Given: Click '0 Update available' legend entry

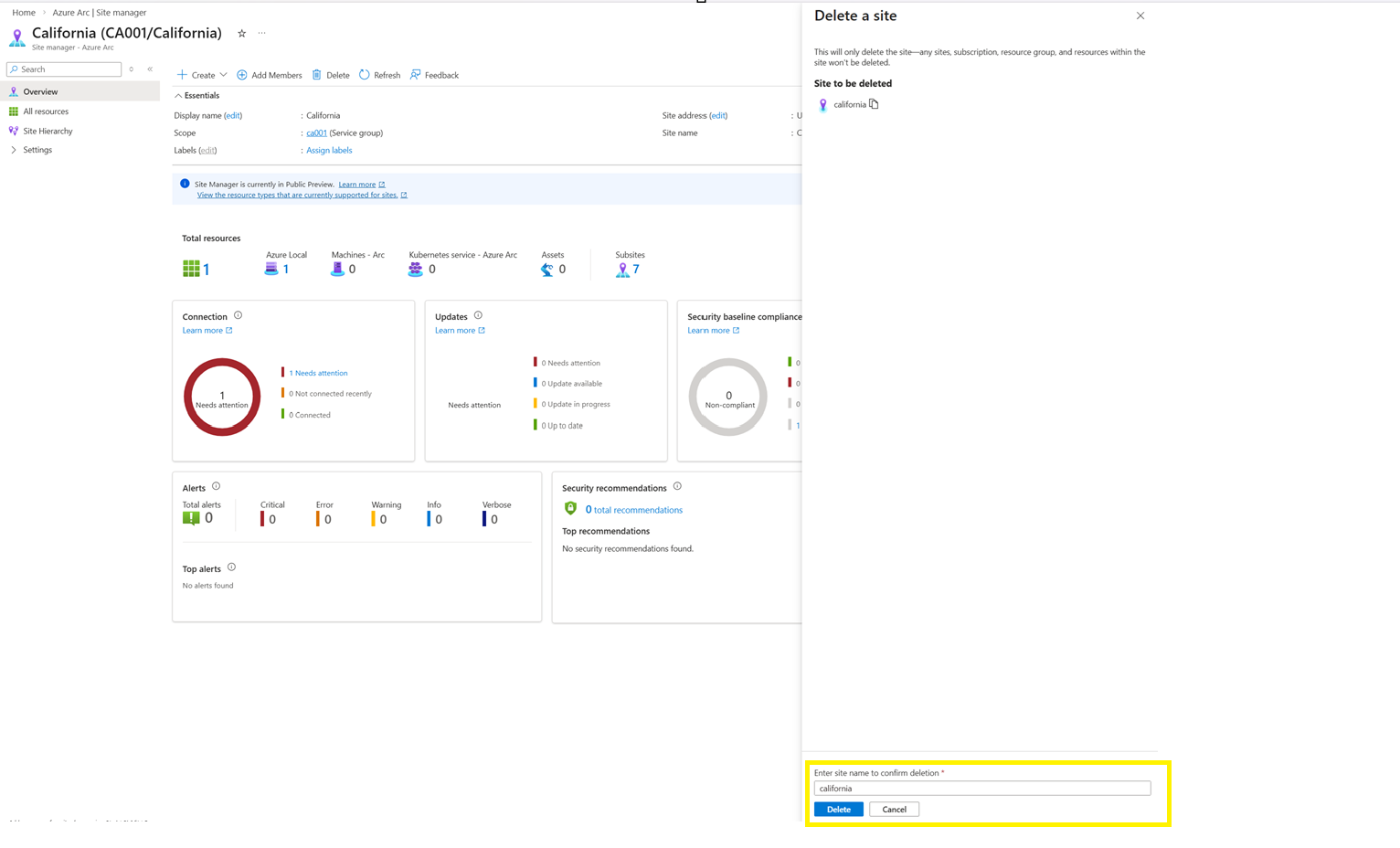Looking at the screenshot, I should tap(571, 384).
